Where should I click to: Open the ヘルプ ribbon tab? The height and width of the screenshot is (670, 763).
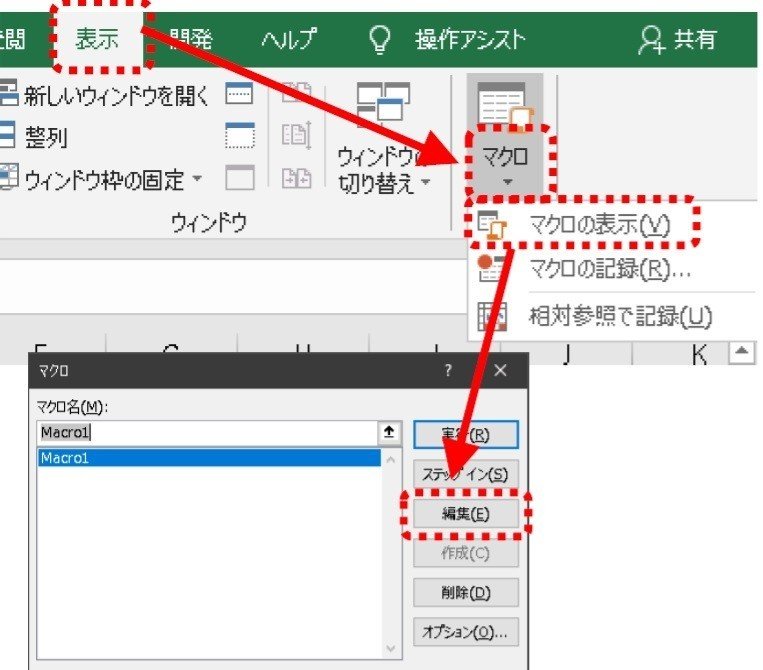click(x=289, y=39)
